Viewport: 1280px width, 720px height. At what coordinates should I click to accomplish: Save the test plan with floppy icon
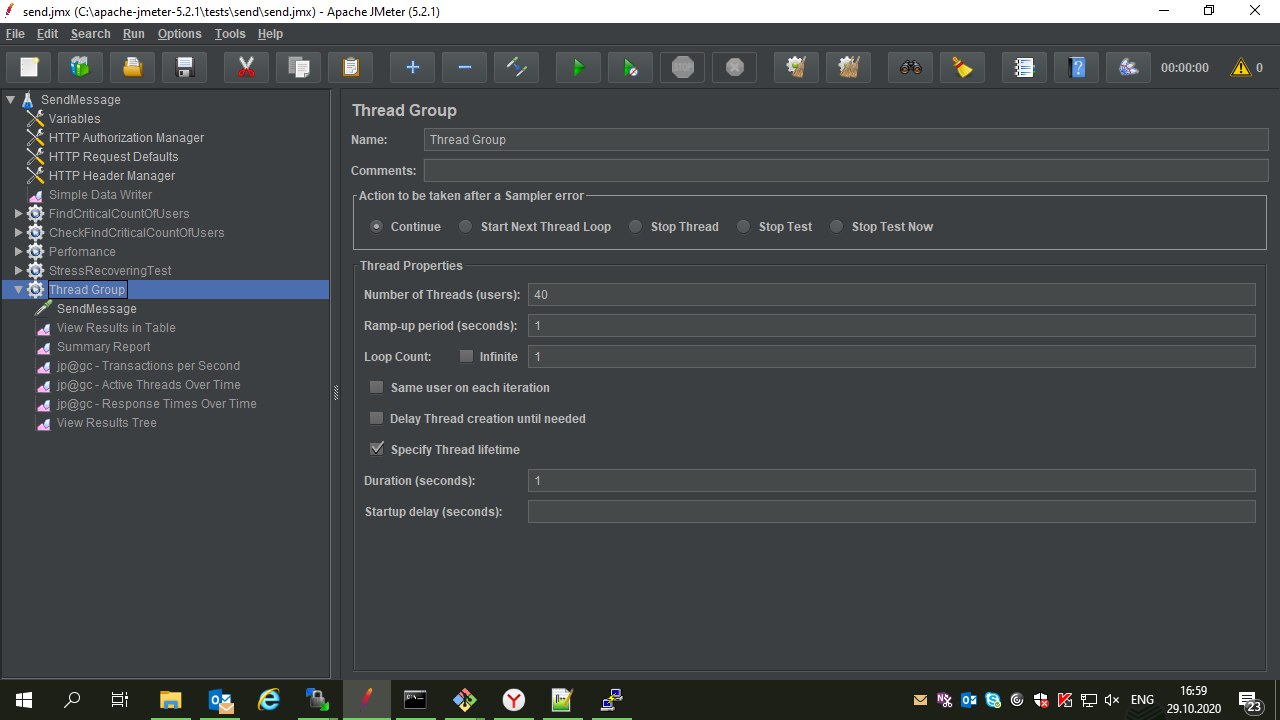[185, 68]
